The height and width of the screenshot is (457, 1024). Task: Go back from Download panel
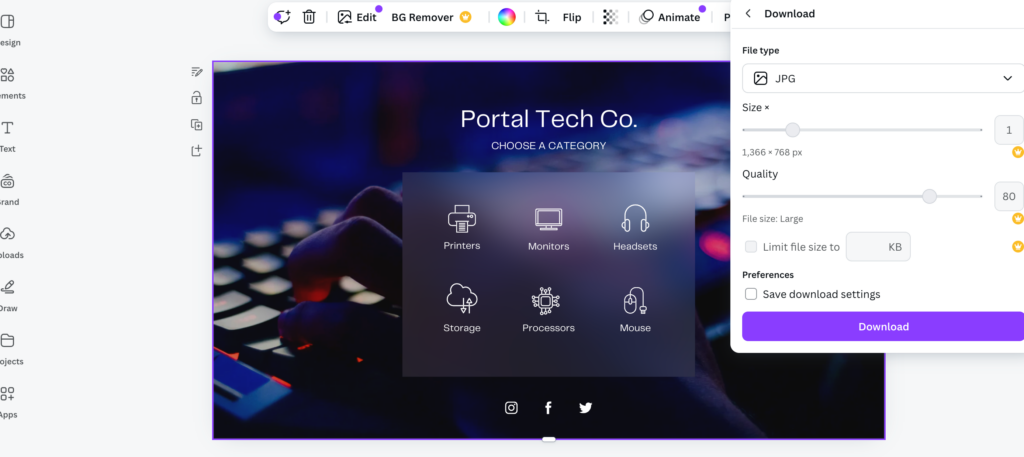[748, 14]
